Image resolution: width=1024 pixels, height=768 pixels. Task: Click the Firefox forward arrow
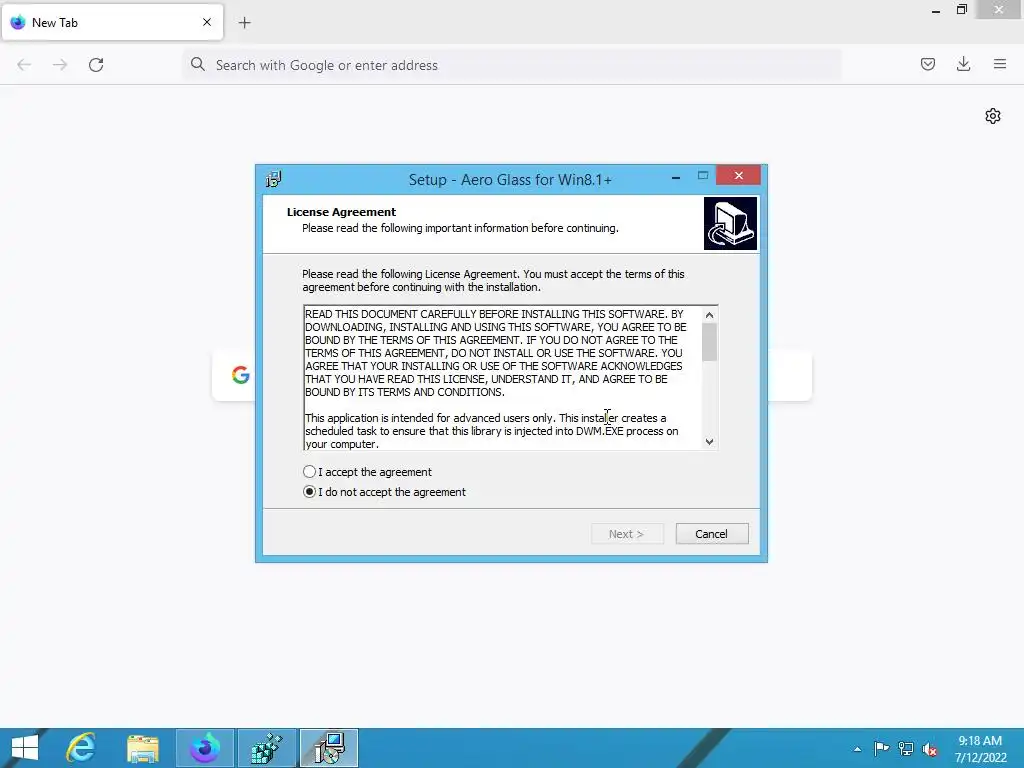click(x=60, y=65)
